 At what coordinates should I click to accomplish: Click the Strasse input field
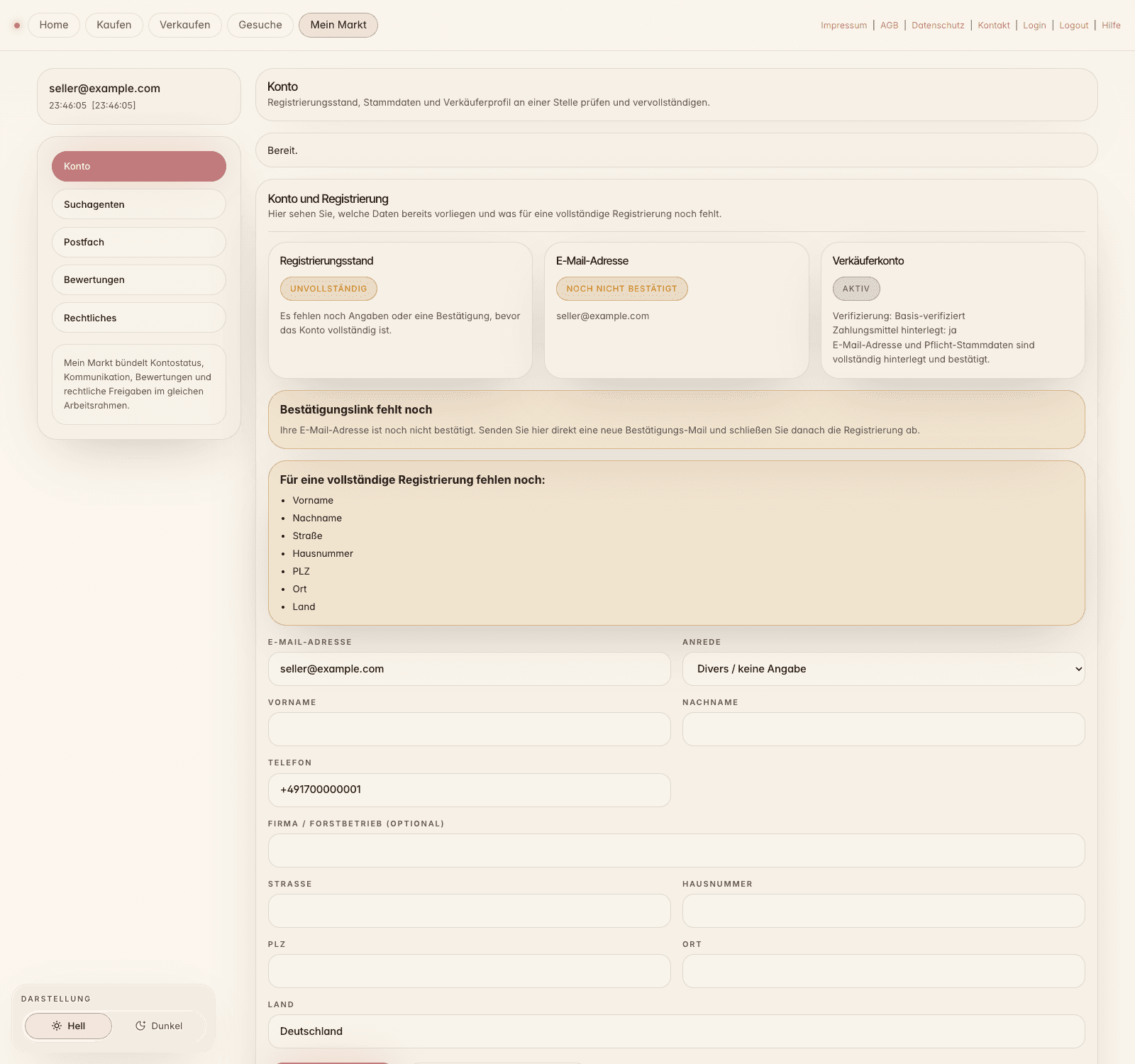point(469,911)
